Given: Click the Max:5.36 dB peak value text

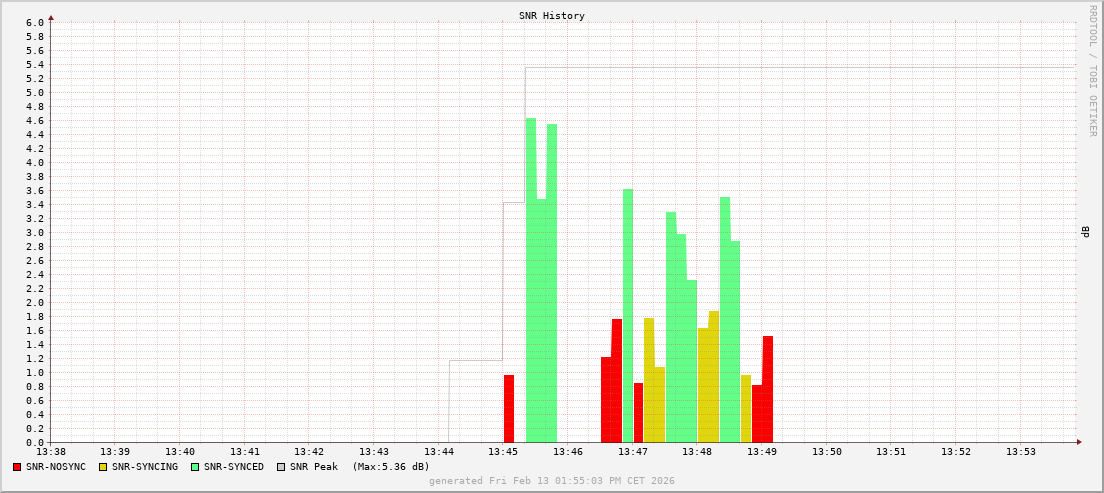Looking at the screenshot, I should pyautogui.click(x=391, y=467).
